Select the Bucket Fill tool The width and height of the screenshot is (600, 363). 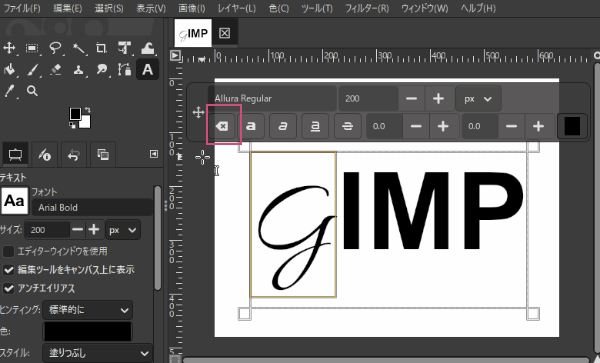coord(9,70)
